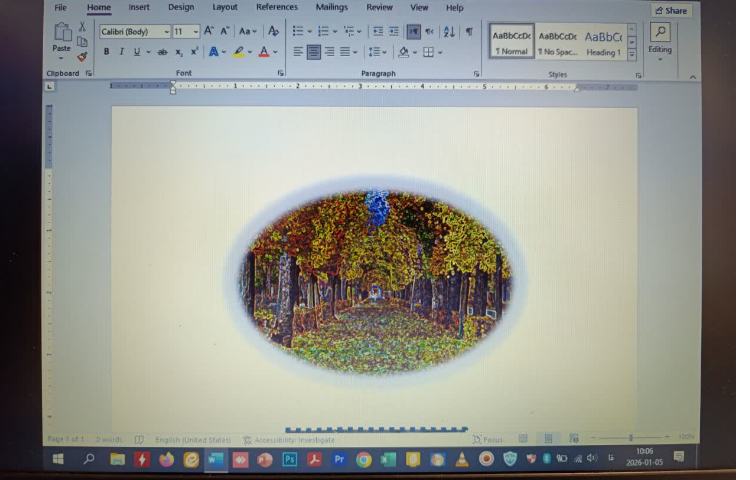
Task: Click the Paste button
Action: 62,38
